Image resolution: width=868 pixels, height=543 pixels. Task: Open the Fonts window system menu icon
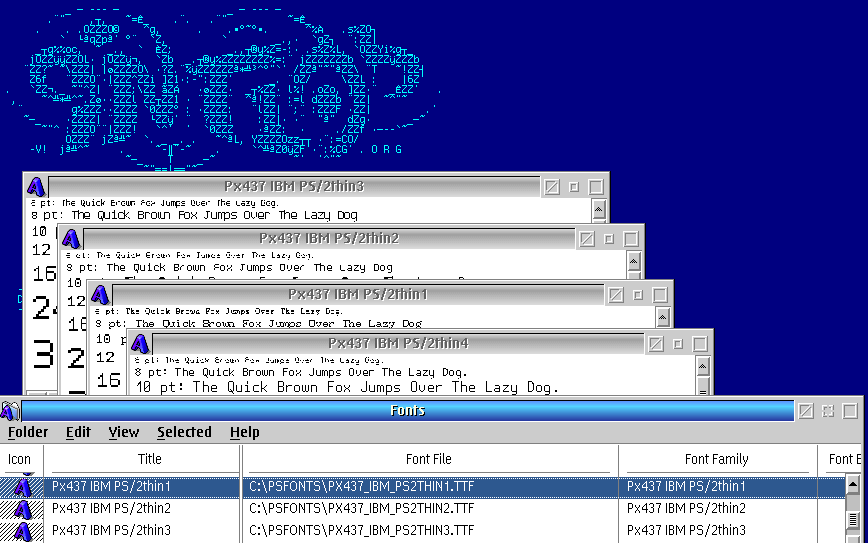(10, 410)
